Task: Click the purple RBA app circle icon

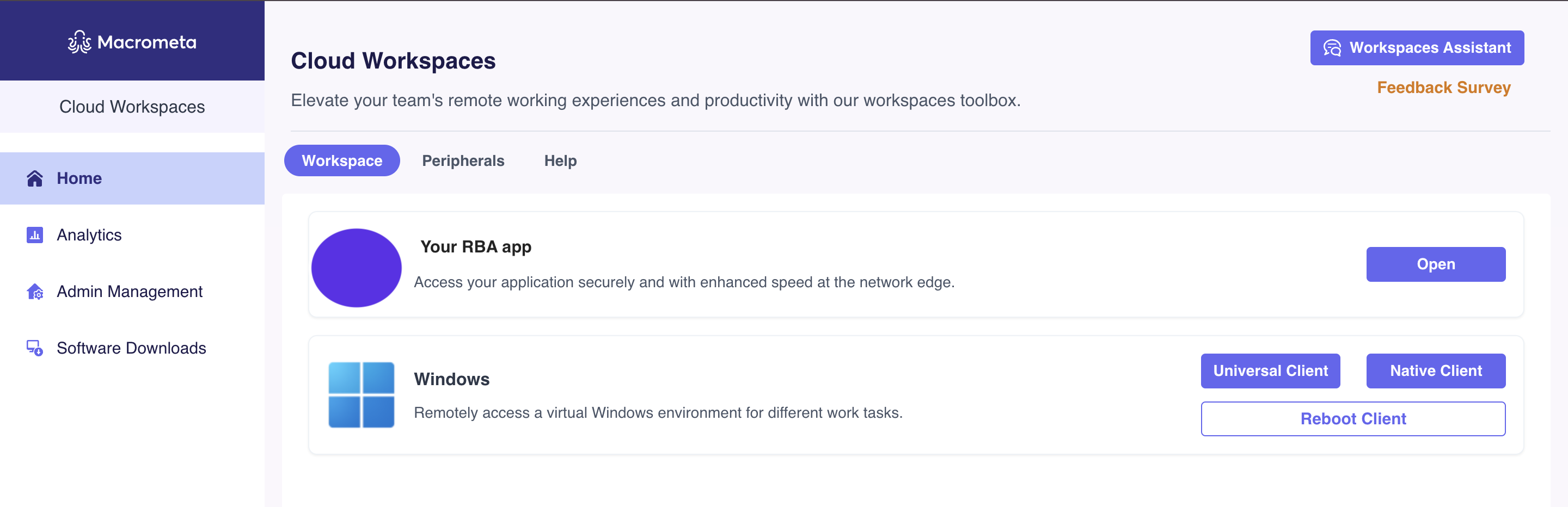Action: pyautogui.click(x=356, y=268)
